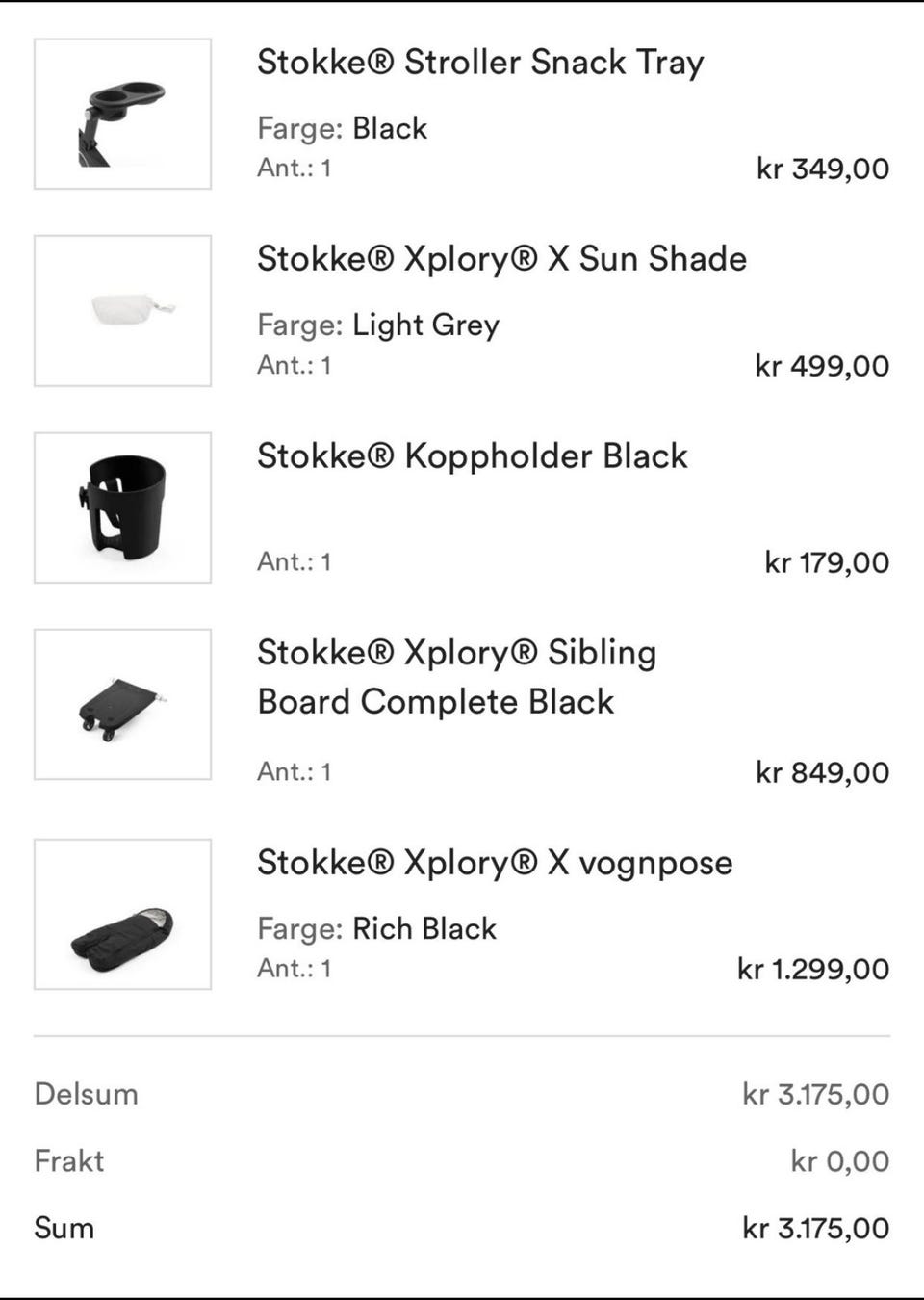Click the vognpose price kr 1.299,00
This screenshot has height=1300, width=924.
pos(812,969)
